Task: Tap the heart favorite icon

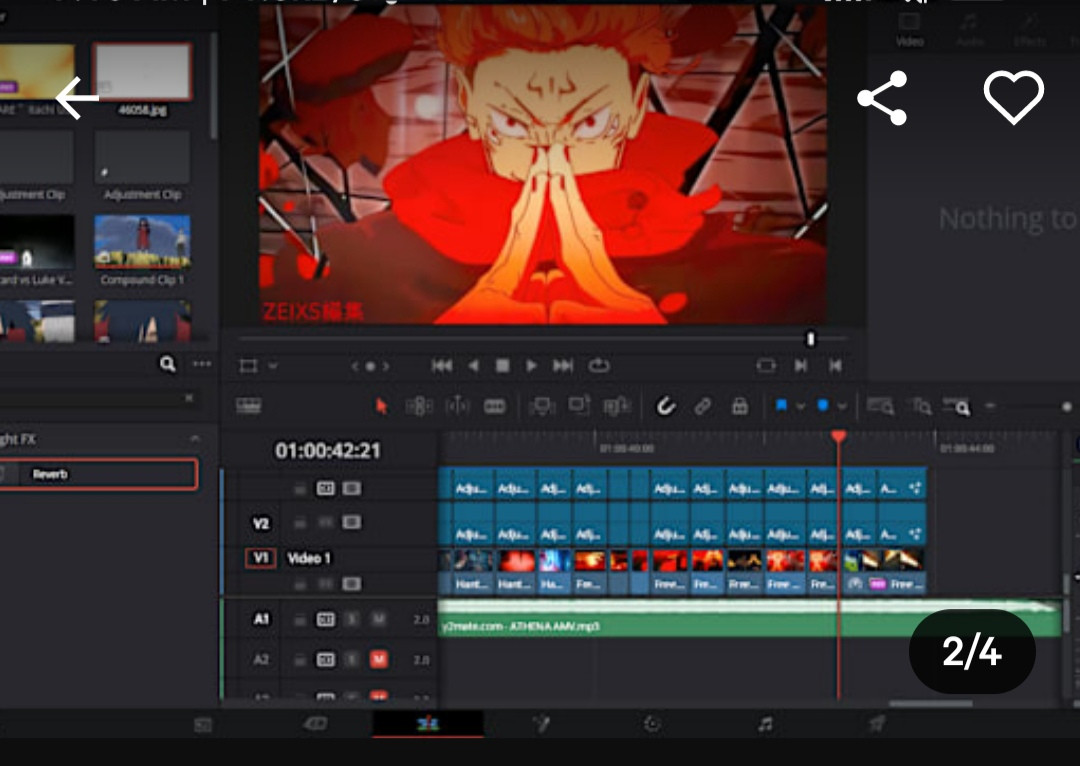Action: coord(1014,97)
